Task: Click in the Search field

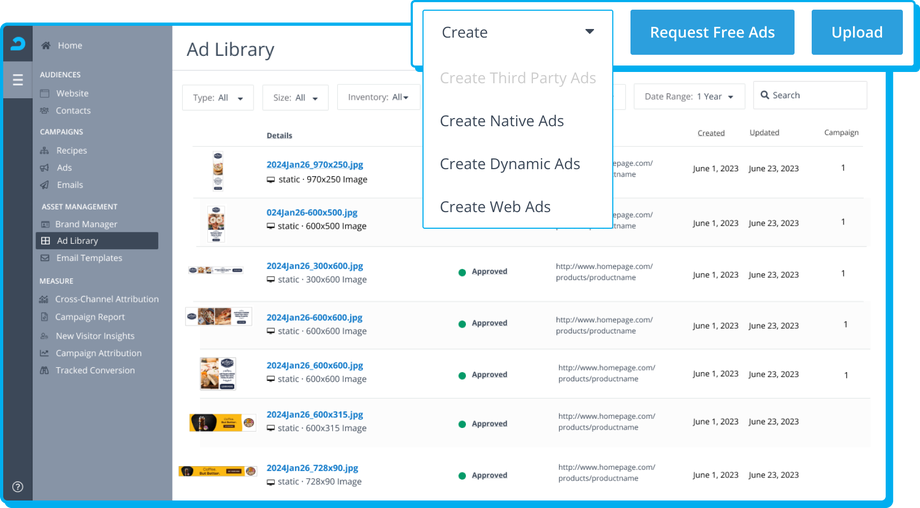Action: pyautogui.click(x=810, y=95)
